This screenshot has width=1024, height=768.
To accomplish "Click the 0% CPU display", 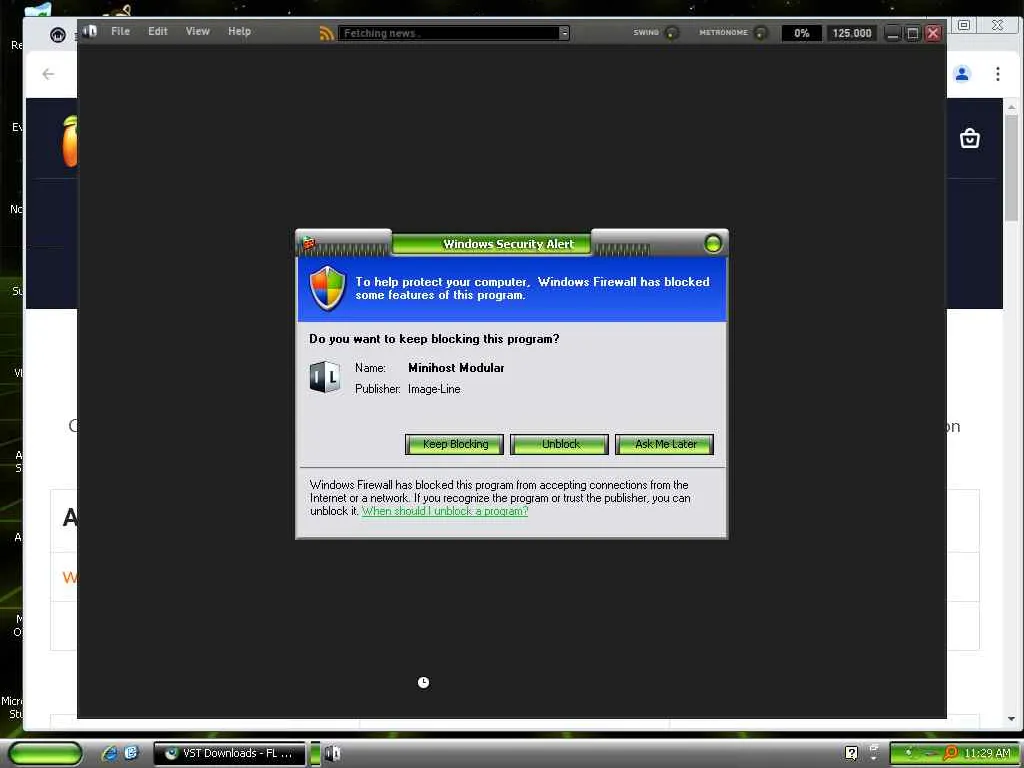I will [x=801, y=33].
